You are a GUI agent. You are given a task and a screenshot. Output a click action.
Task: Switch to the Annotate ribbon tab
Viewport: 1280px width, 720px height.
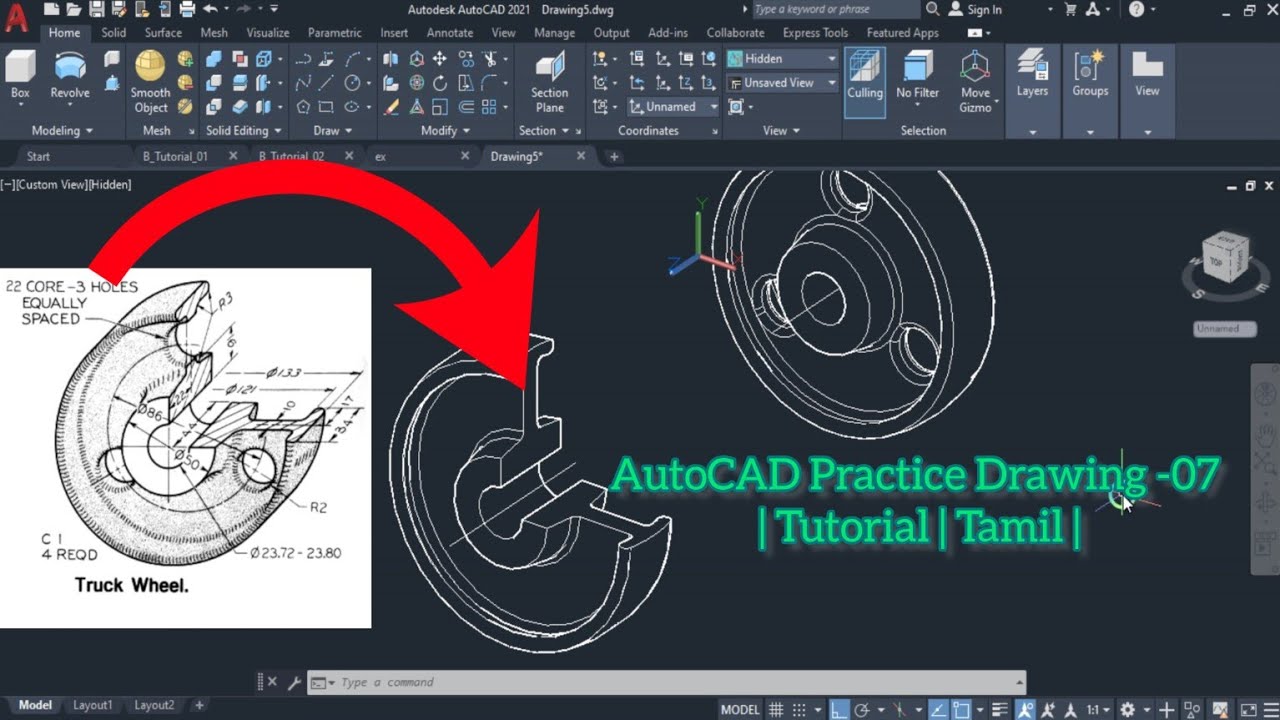[x=450, y=33]
